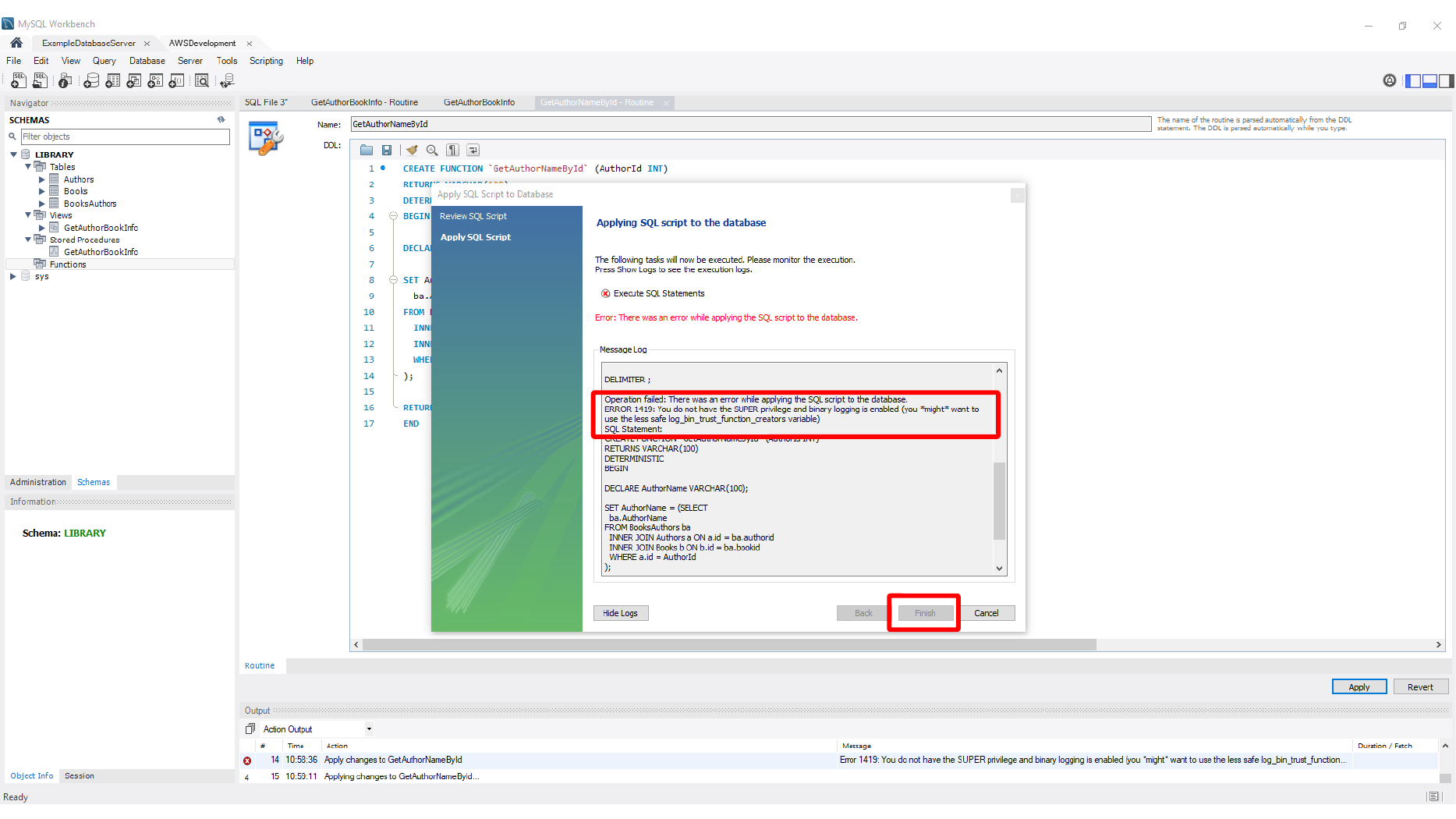
Task: Refresh the SCHEMAS list
Action: click(221, 119)
